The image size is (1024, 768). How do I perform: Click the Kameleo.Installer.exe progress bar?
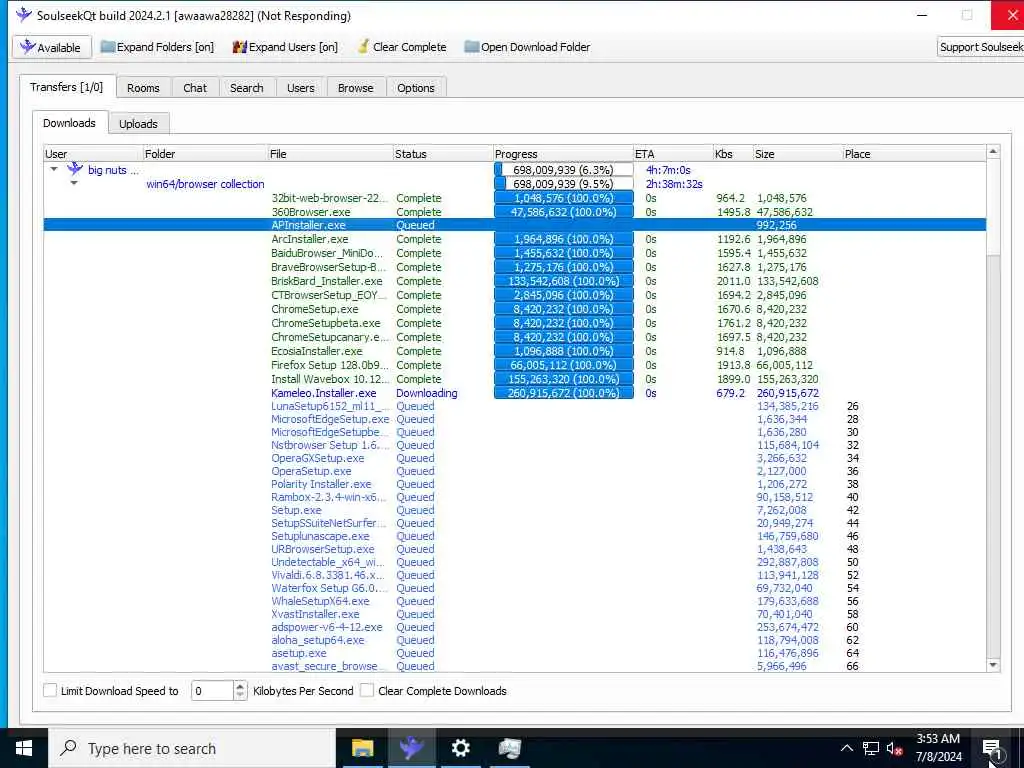pos(564,393)
